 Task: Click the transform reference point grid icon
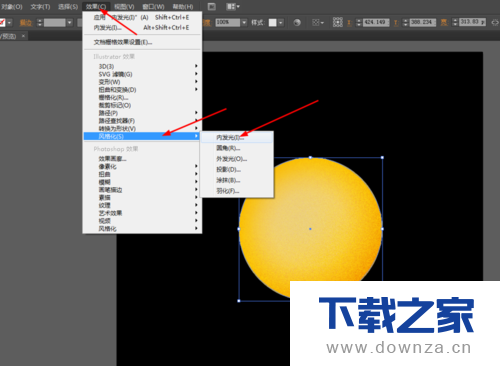pos(337,22)
